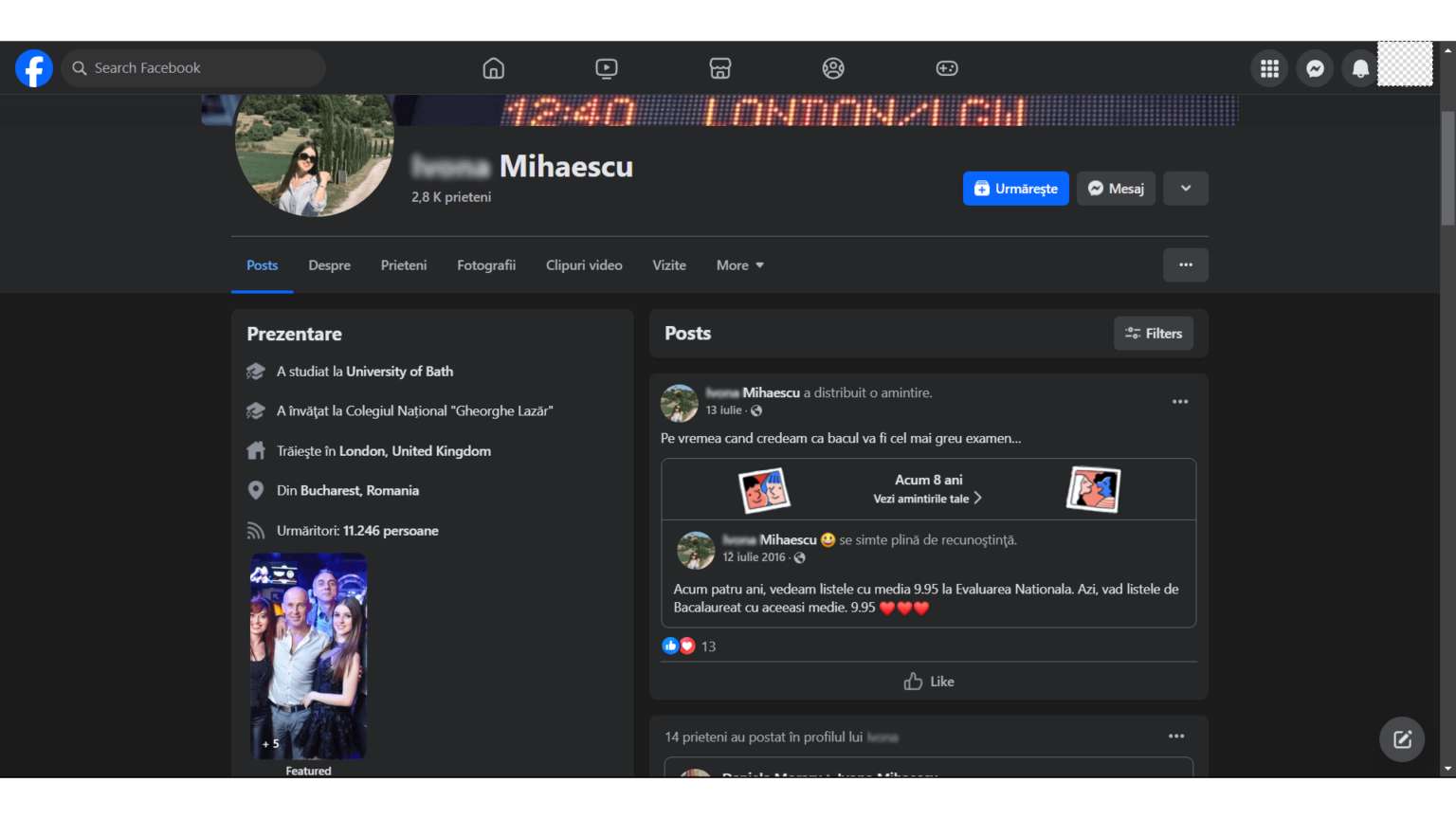The width and height of the screenshot is (1456, 819).
Task: Click the globe privacy icon beside 13 iulie
Action: [756, 410]
